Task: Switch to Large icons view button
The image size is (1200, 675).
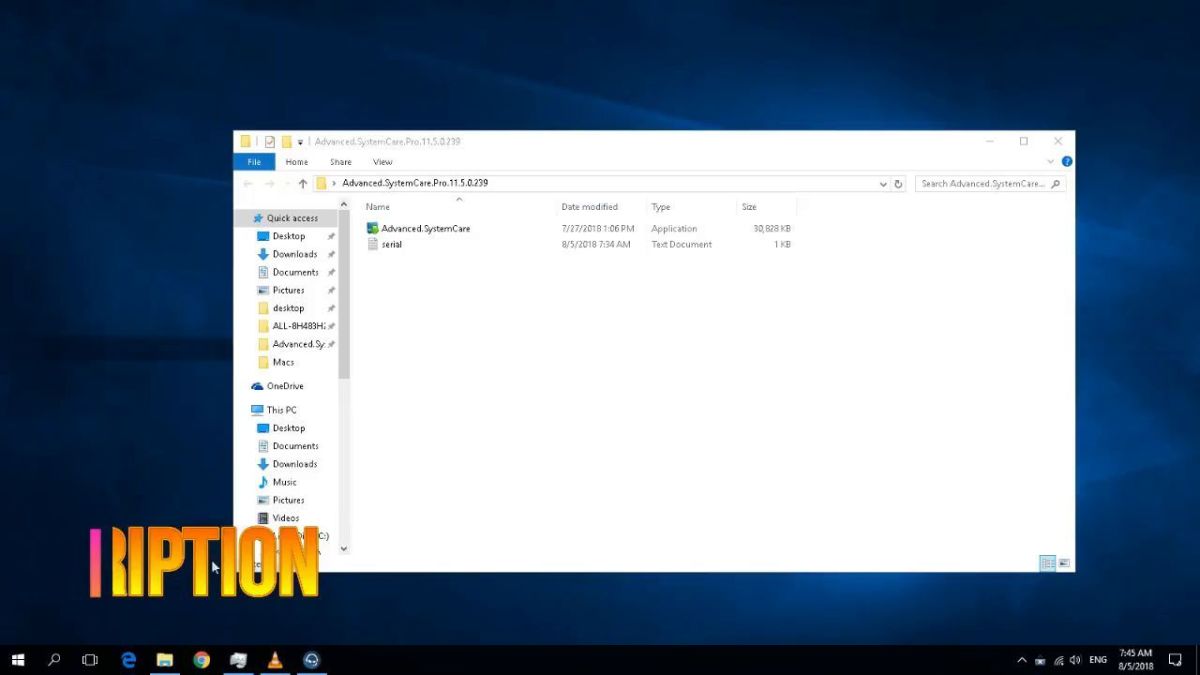Action: (x=1064, y=564)
